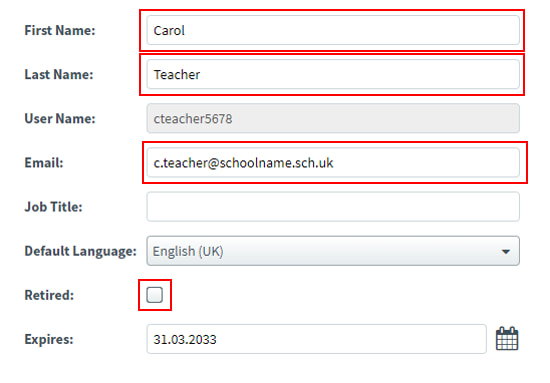Screen dimensions: 550x383
Task: Click the Last Name label
Action: pyautogui.click(x=59, y=74)
